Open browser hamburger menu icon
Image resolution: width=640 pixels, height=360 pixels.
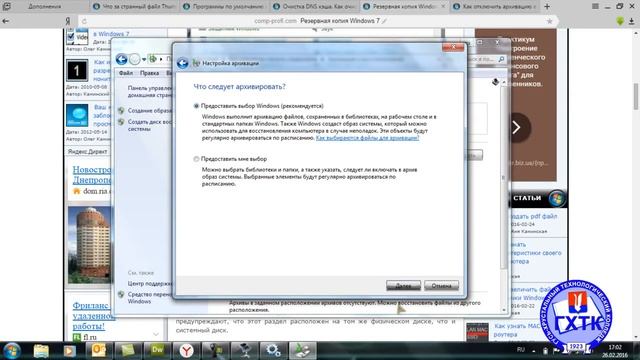pyautogui.click(x=596, y=7)
